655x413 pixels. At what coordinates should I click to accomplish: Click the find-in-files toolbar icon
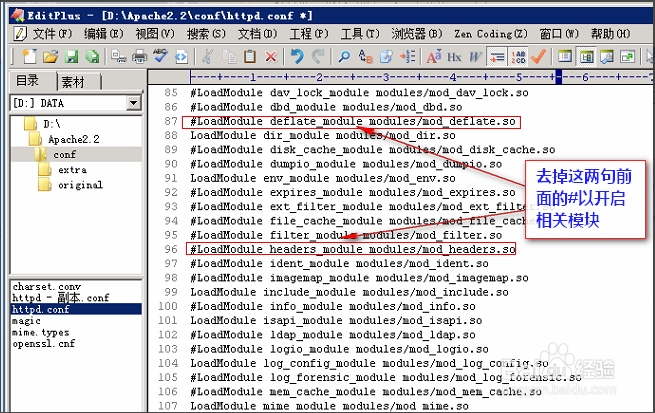386,56
